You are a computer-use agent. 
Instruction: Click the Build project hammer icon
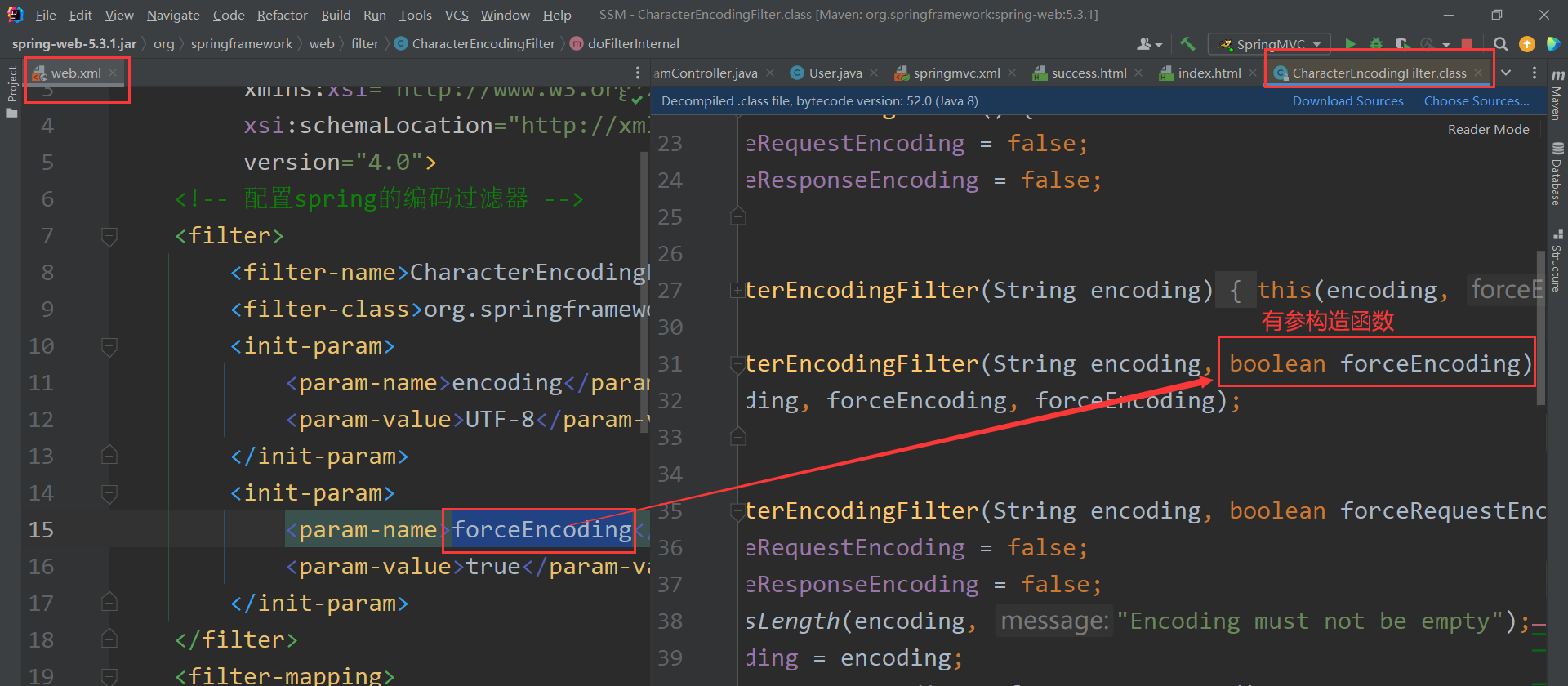(x=1187, y=44)
